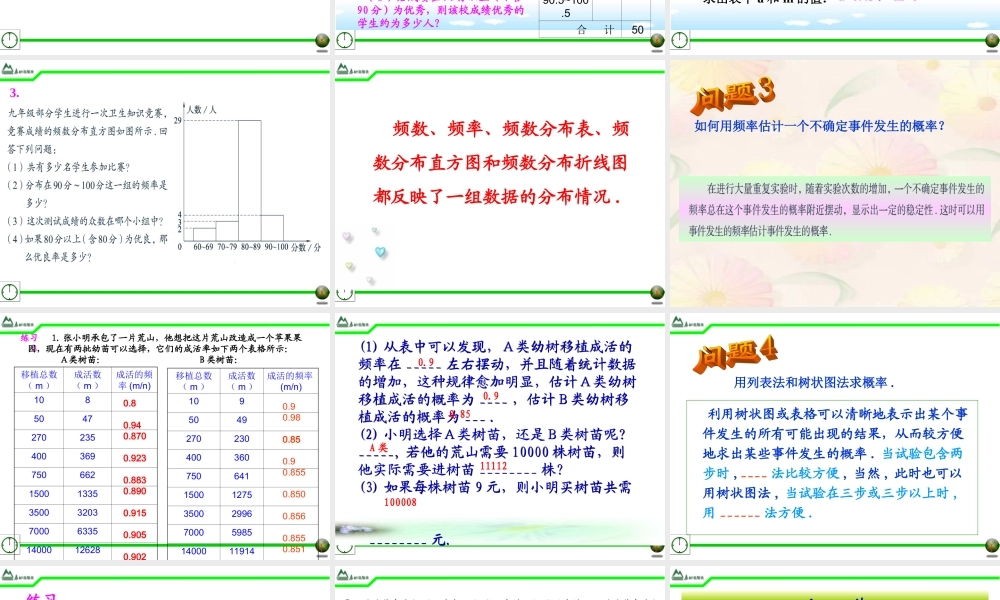Viewport: 1000px width, 600px height.
Task: Click blue heart decoration on red summary slide
Action: coord(380,252)
